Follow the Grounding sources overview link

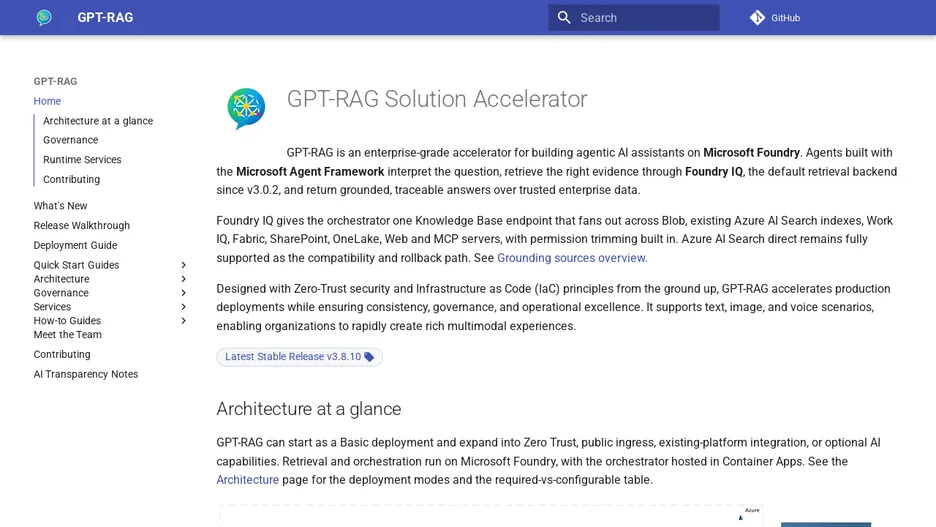coord(571,258)
